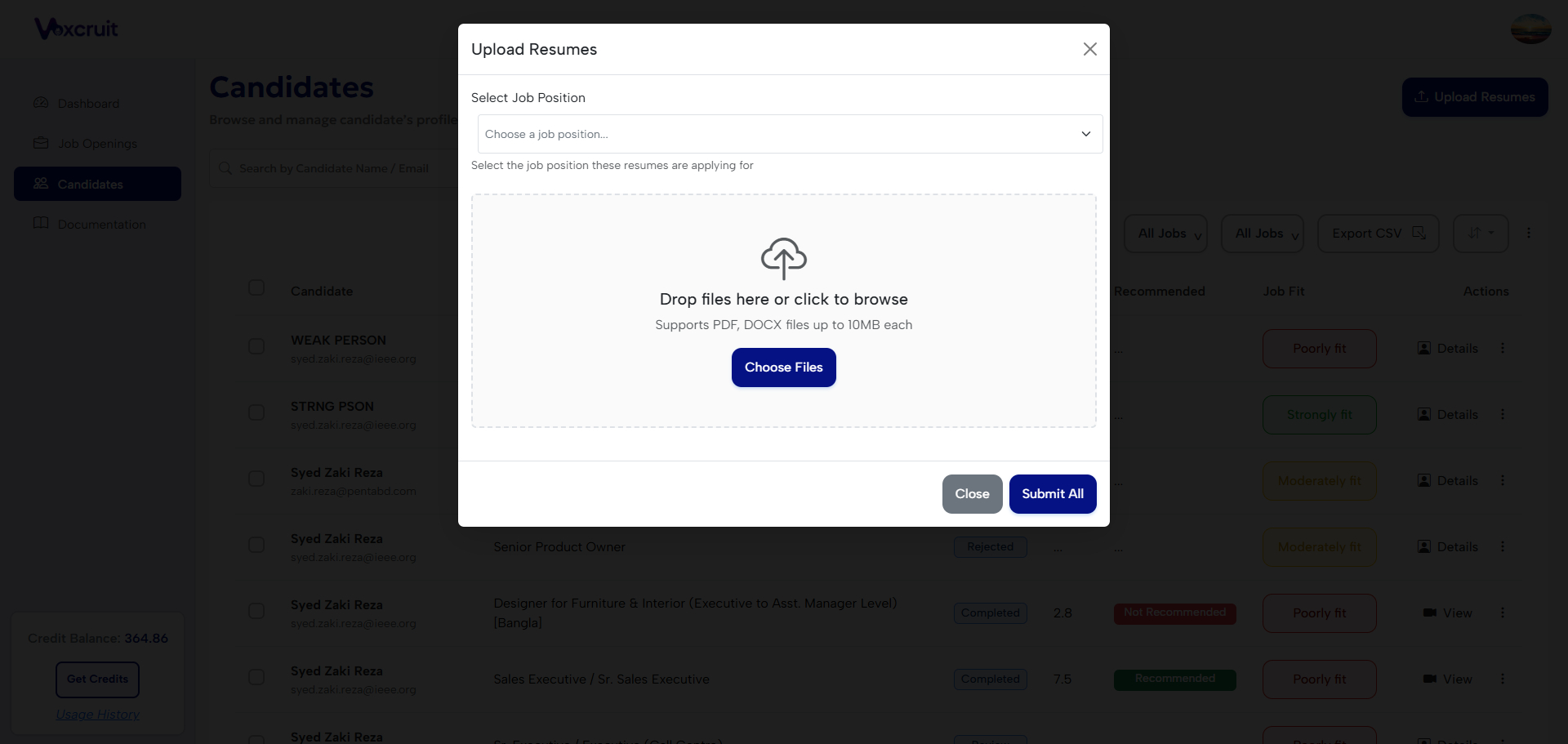Click the Candidates people icon
This screenshot has width=1568, height=744.
click(x=41, y=184)
